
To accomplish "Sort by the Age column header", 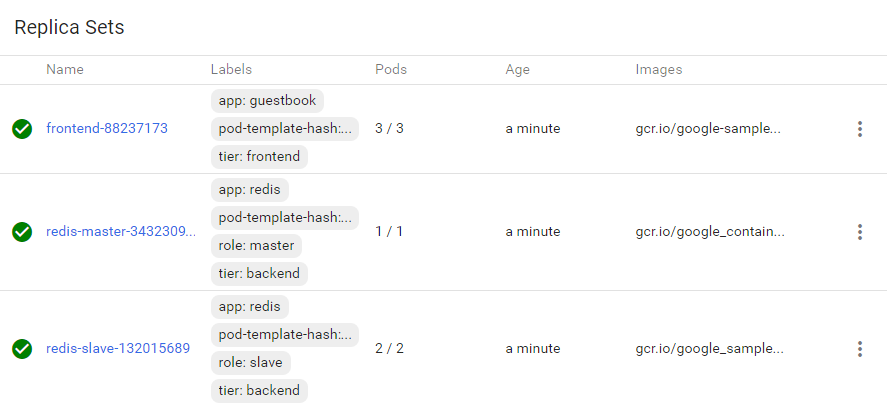I will [x=517, y=70].
